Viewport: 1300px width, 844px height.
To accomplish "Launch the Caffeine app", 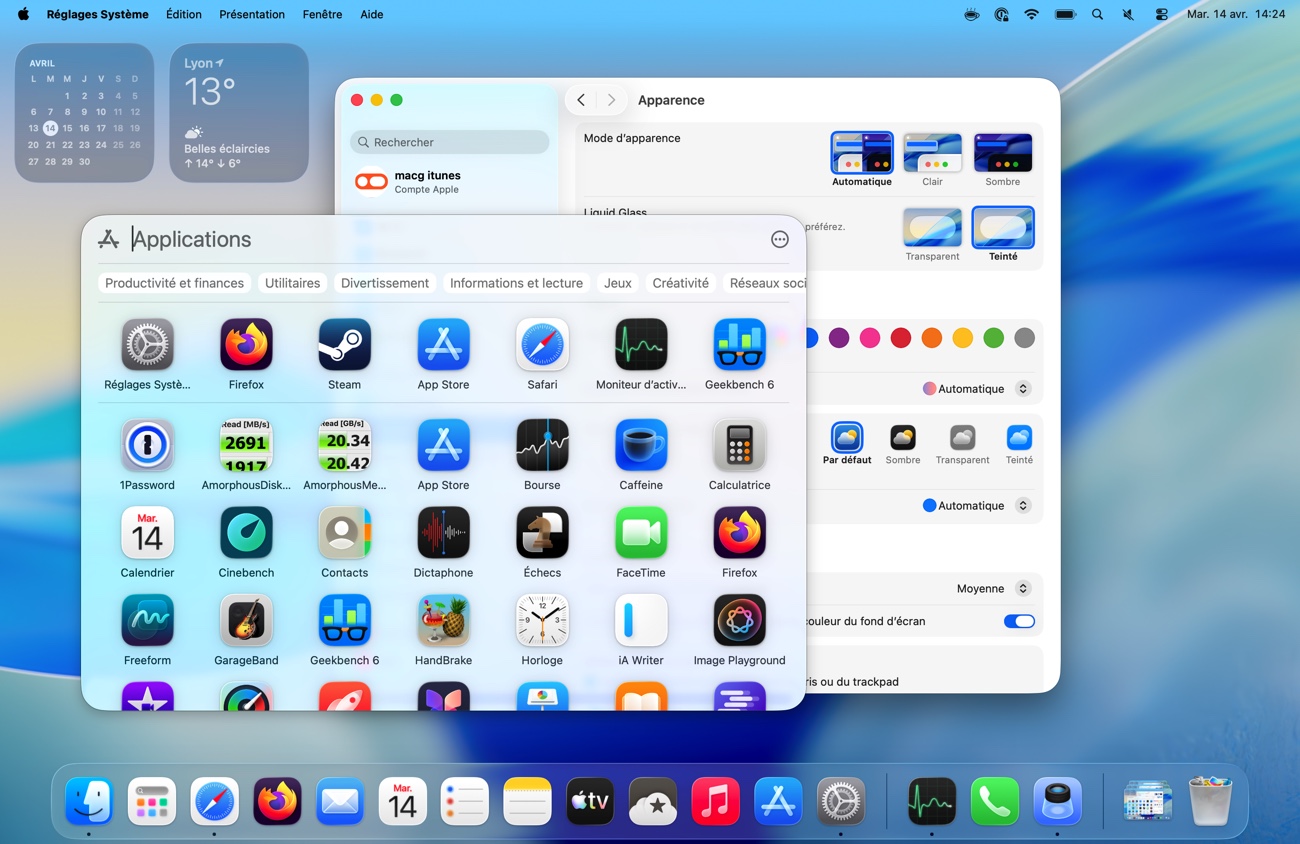I will coord(640,446).
